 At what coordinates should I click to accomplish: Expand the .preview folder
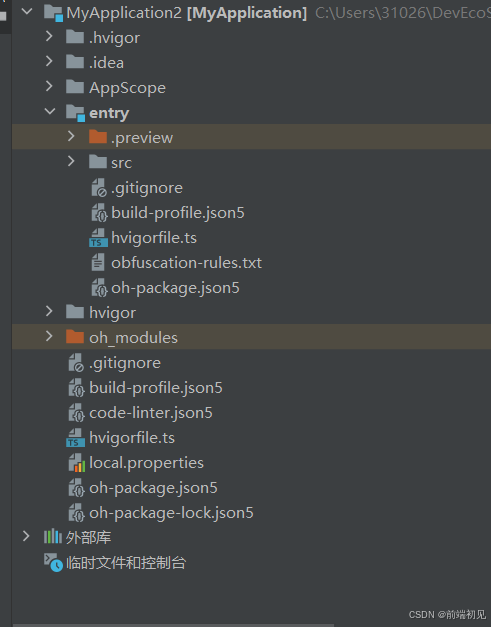pyautogui.click(x=71, y=137)
